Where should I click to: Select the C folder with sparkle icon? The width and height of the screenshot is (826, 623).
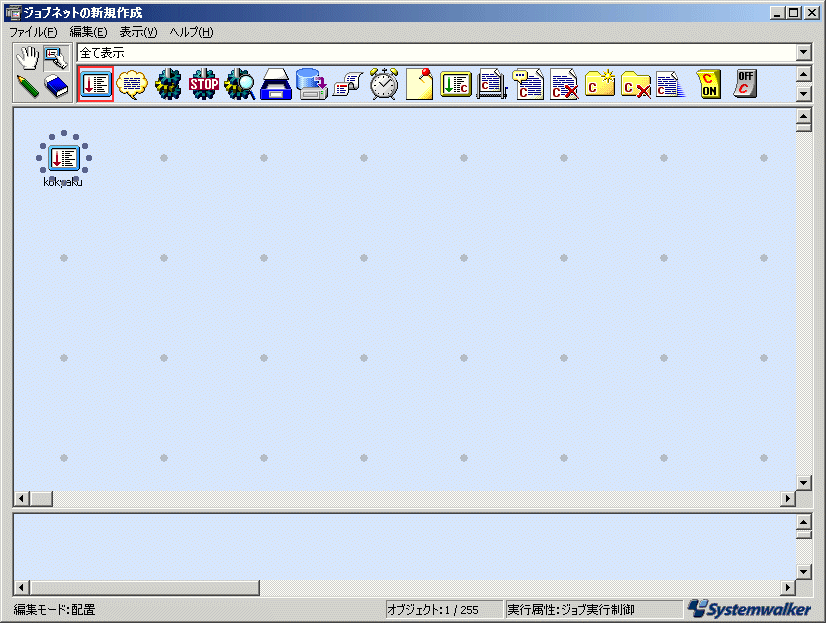pyautogui.click(x=600, y=84)
